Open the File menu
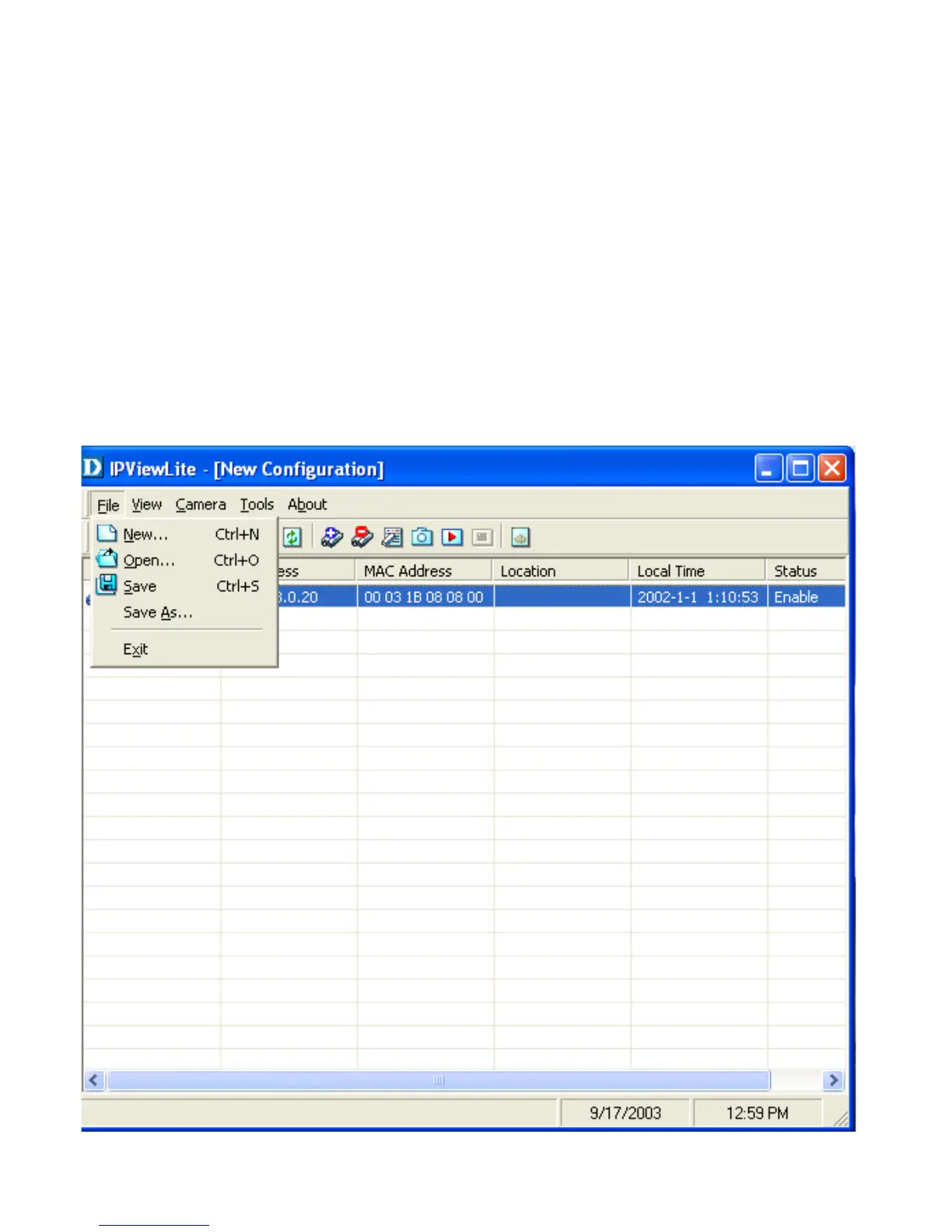The height and width of the screenshot is (1232, 952). [x=108, y=505]
